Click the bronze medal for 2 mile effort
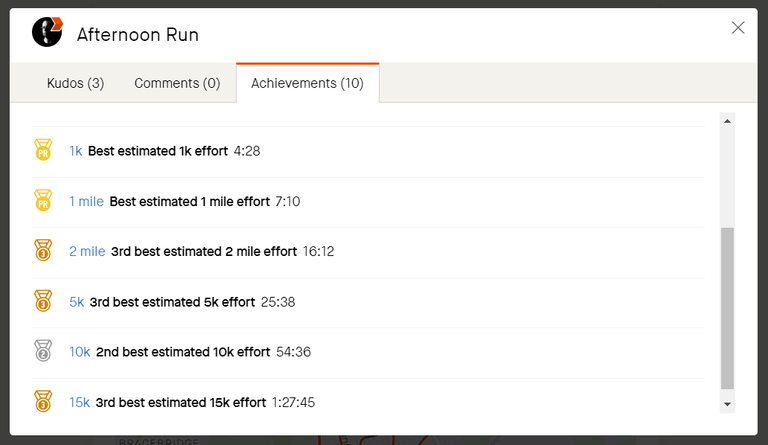Viewport: 768px width, 445px height. tap(43, 250)
